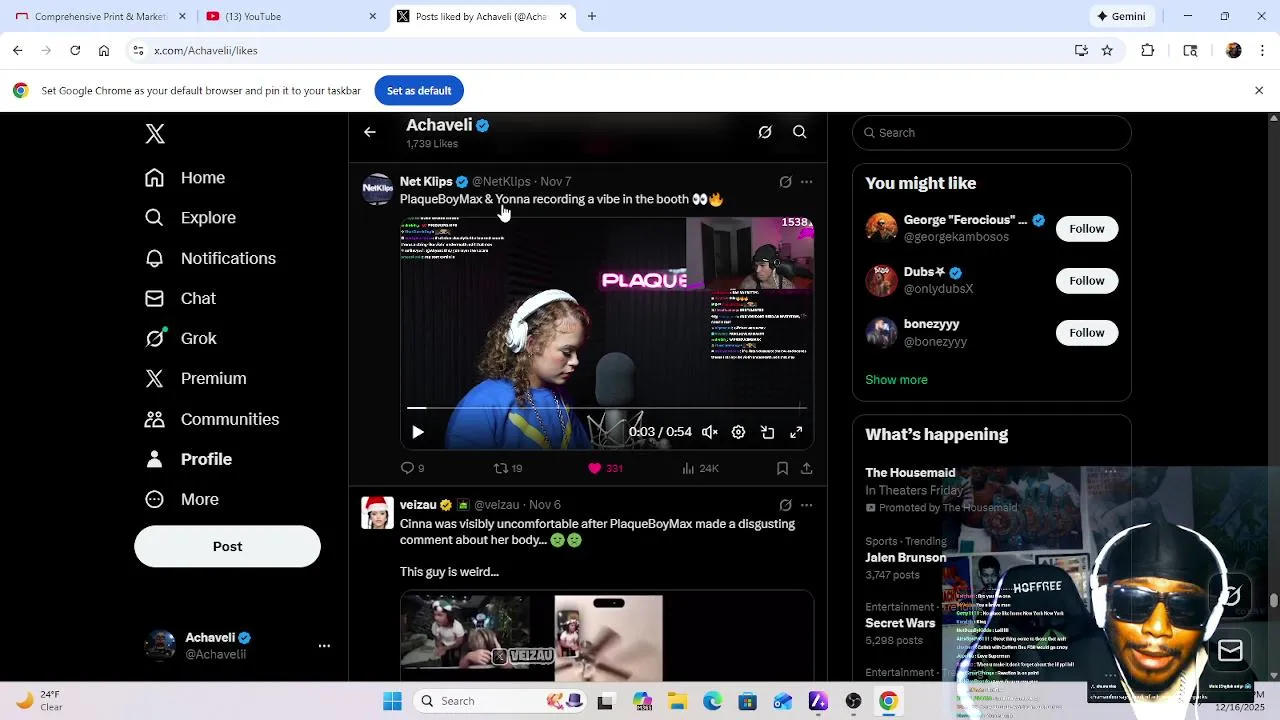View analytics with 24K views
1280x720 pixels.
coord(700,468)
